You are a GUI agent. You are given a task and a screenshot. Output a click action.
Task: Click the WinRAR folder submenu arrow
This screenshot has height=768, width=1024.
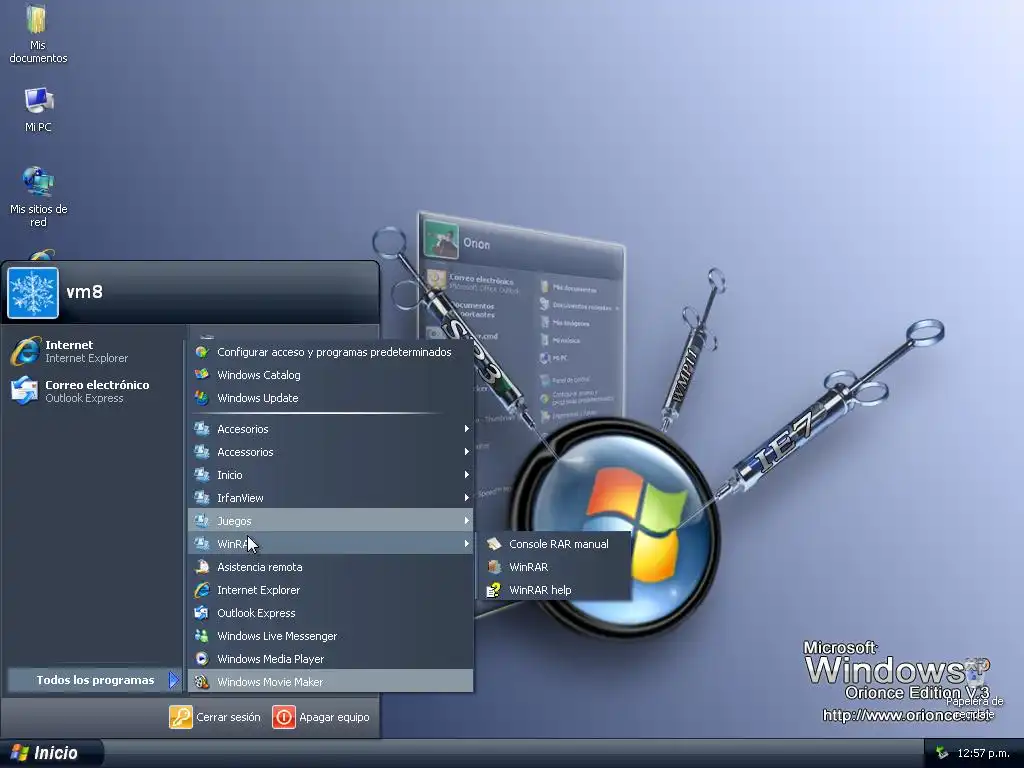click(x=466, y=543)
